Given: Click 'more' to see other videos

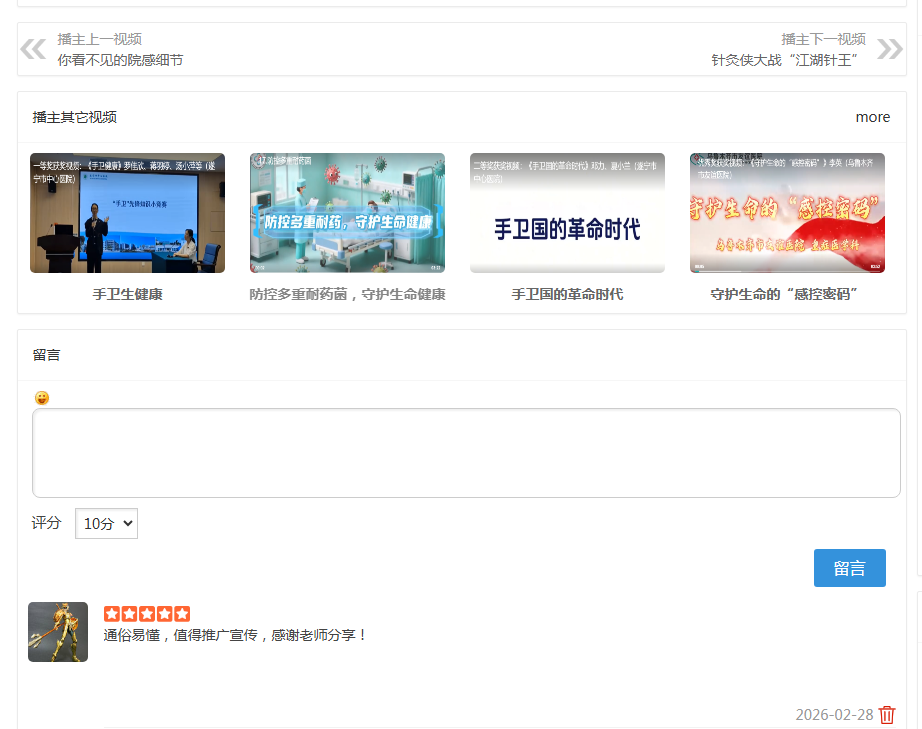Looking at the screenshot, I should click(872, 117).
